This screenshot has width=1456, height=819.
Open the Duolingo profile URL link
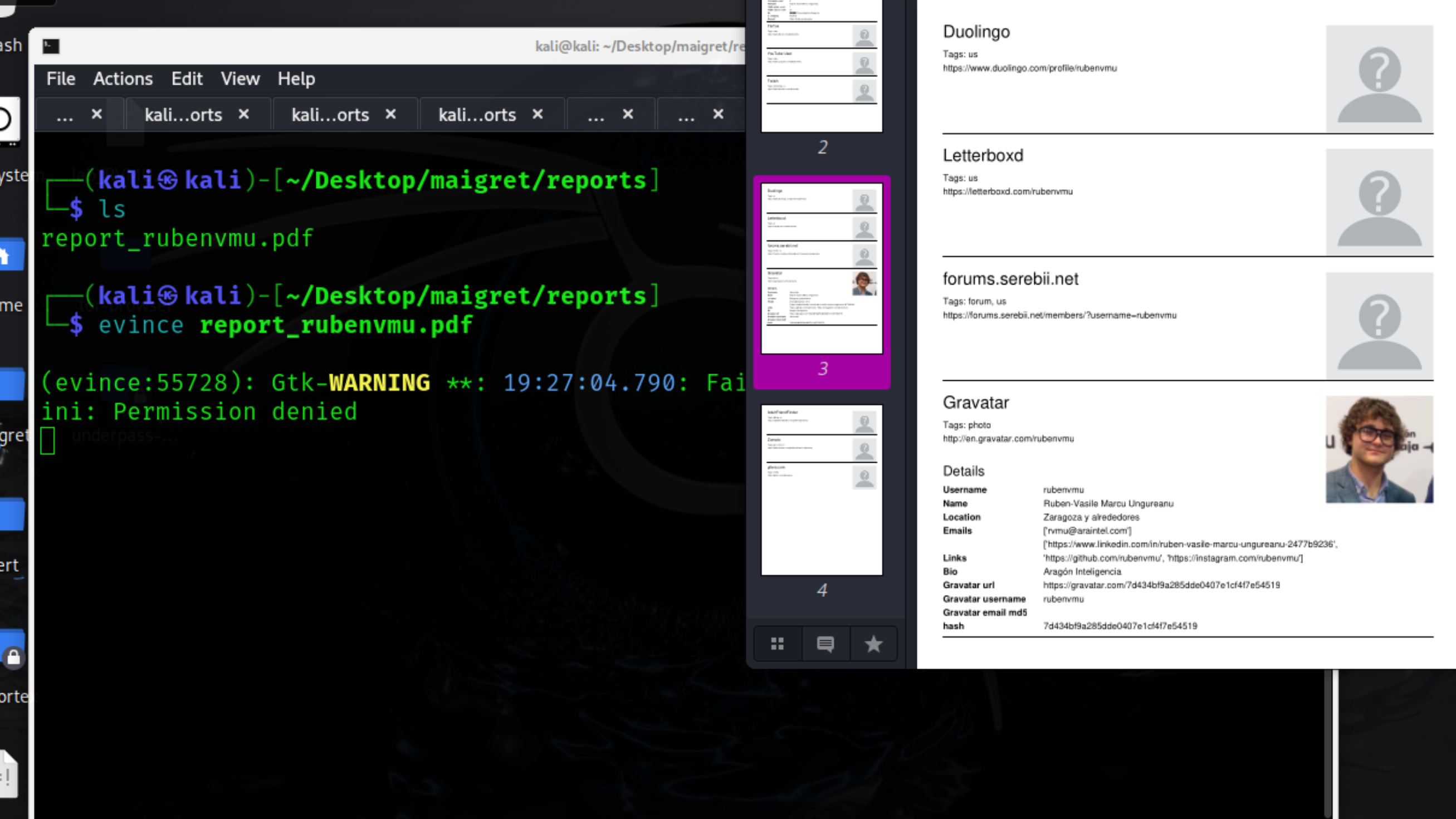point(1029,68)
